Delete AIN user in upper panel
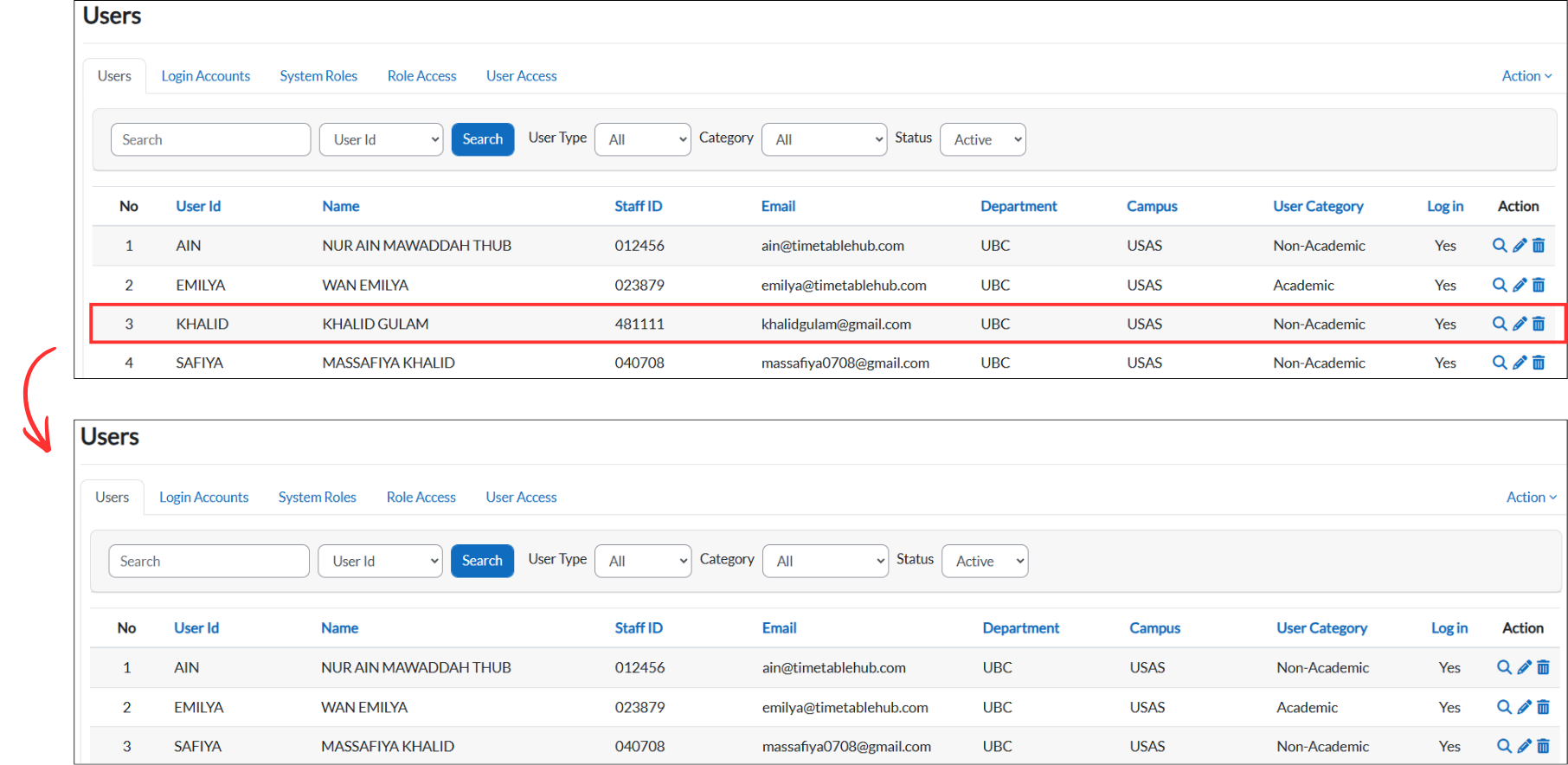Screen dimensions: 1568x765 (x=1539, y=245)
